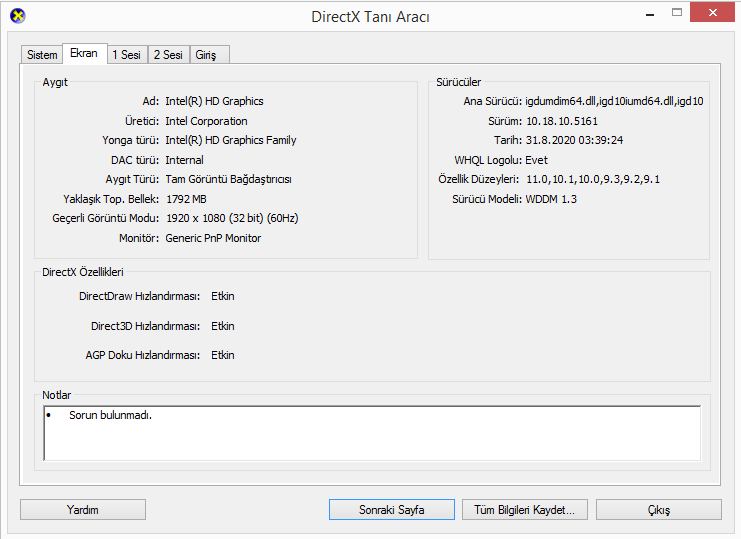The height and width of the screenshot is (539, 741).
Task: Click Tüm Bilgileri Kaydet button
Action: pos(525,510)
